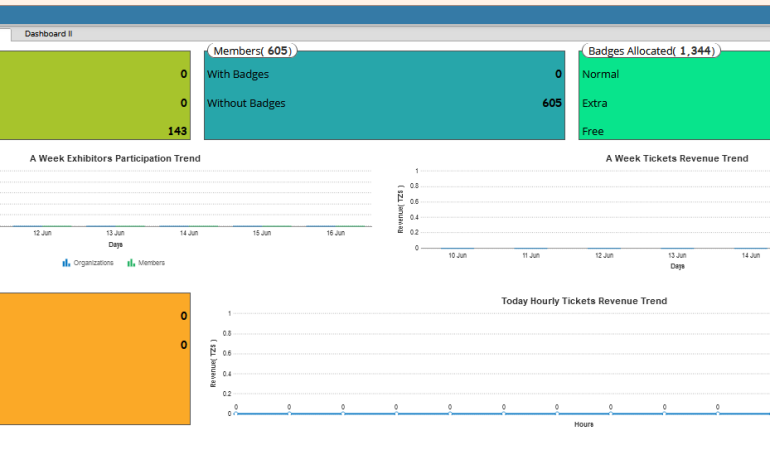Select the With Badges row
This screenshot has height=450, width=770.
coord(238,74)
